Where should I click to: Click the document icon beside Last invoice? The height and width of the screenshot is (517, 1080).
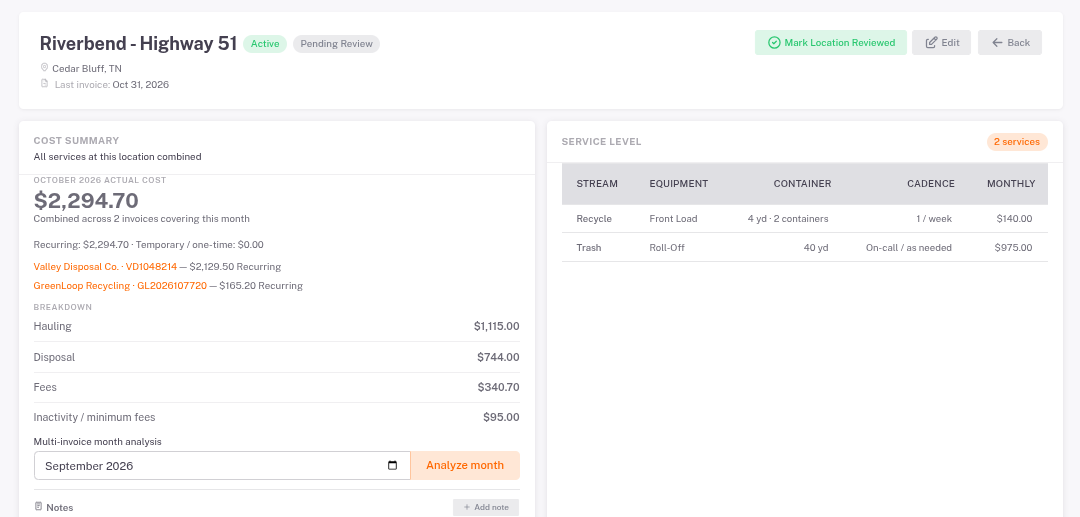[x=45, y=84]
